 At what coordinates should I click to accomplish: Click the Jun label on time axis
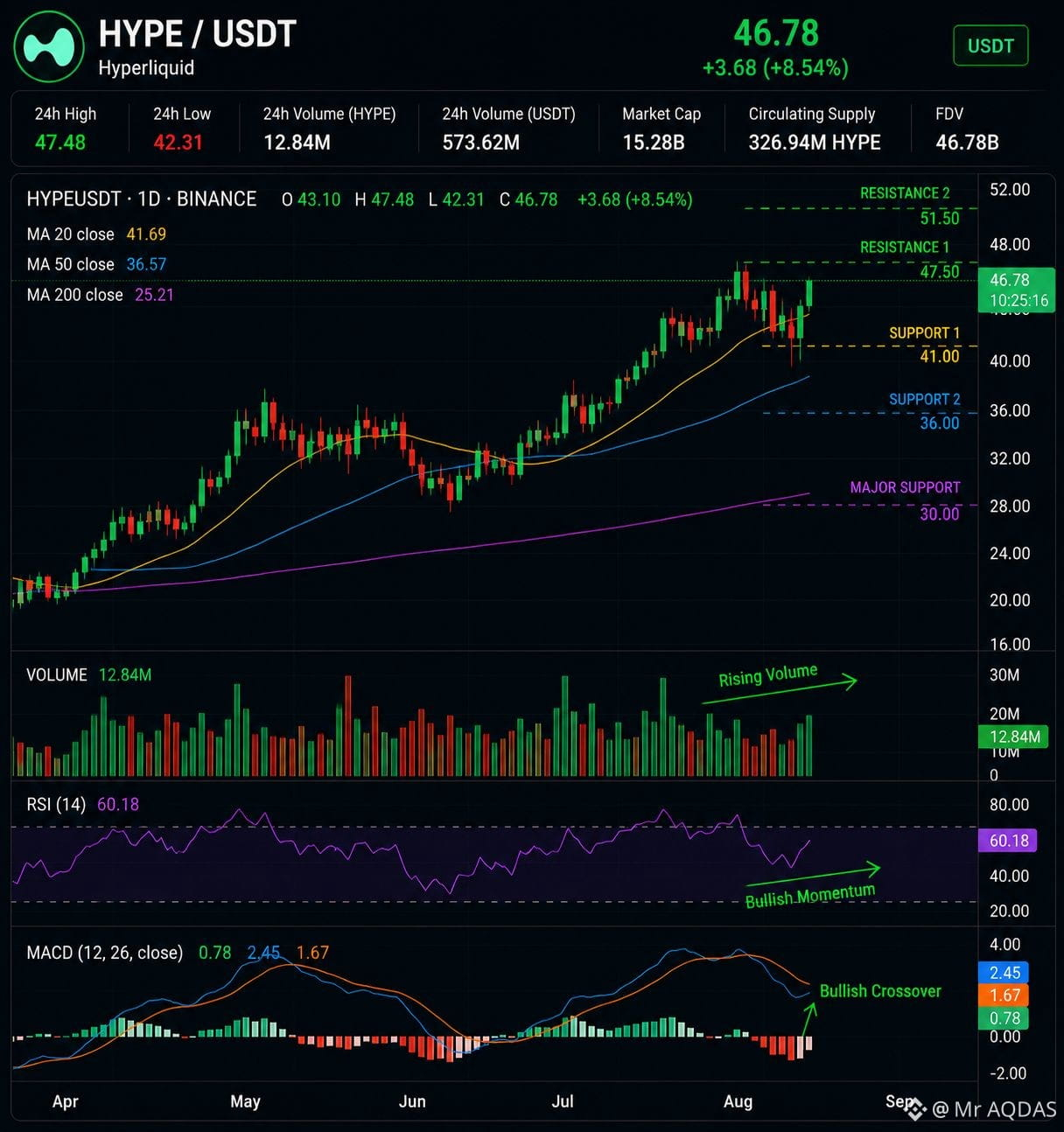pyautogui.click(x=412, y=1101)
